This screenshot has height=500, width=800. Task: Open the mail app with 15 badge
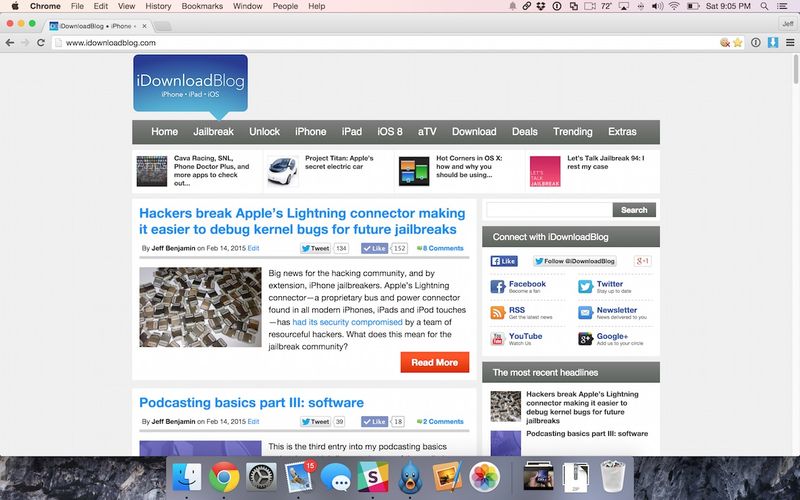pos(299,477)
